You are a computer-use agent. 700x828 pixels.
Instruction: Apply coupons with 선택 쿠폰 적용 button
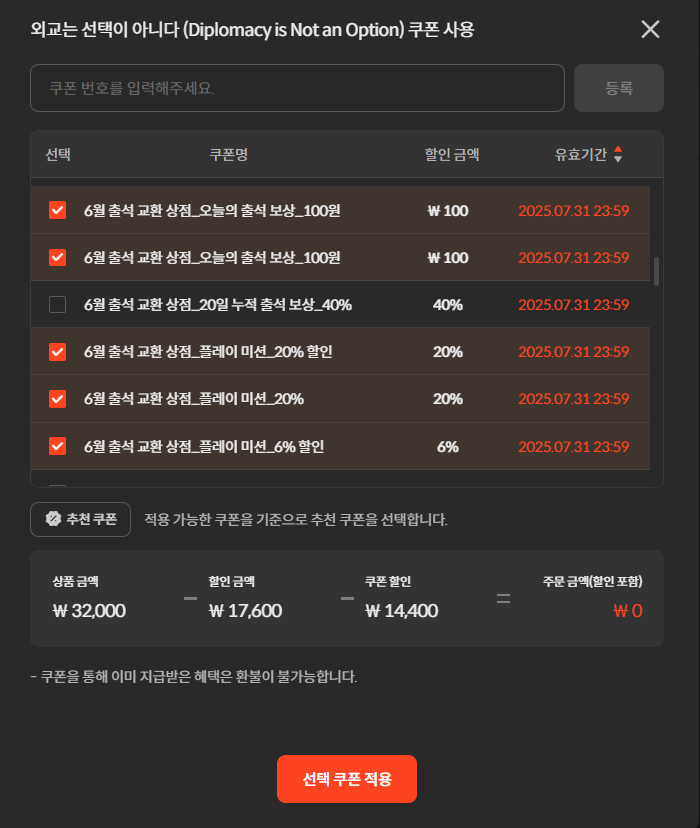tap(347, 779)
